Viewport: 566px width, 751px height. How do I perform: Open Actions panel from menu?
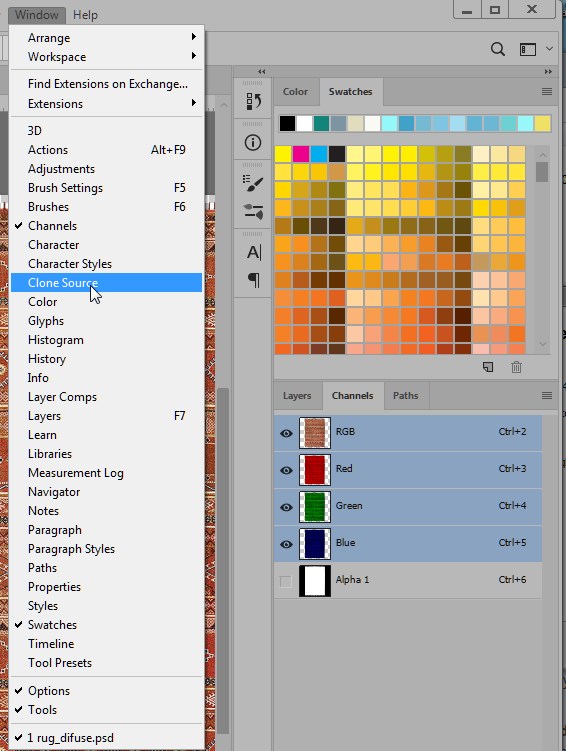(106, 149)
